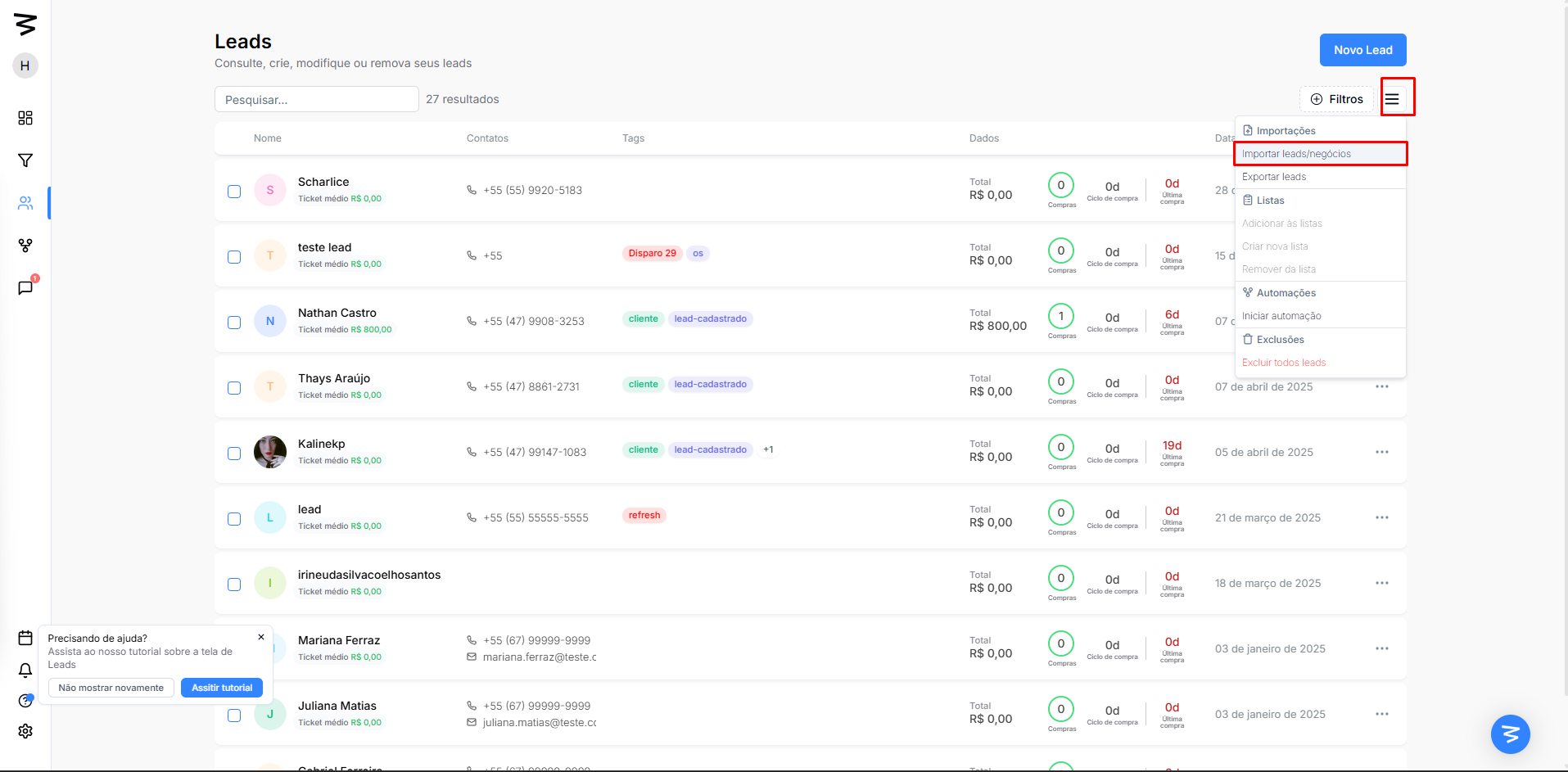Select the checkbox for Kalinekp
The image size is (1568, 772).
point(234,454)
